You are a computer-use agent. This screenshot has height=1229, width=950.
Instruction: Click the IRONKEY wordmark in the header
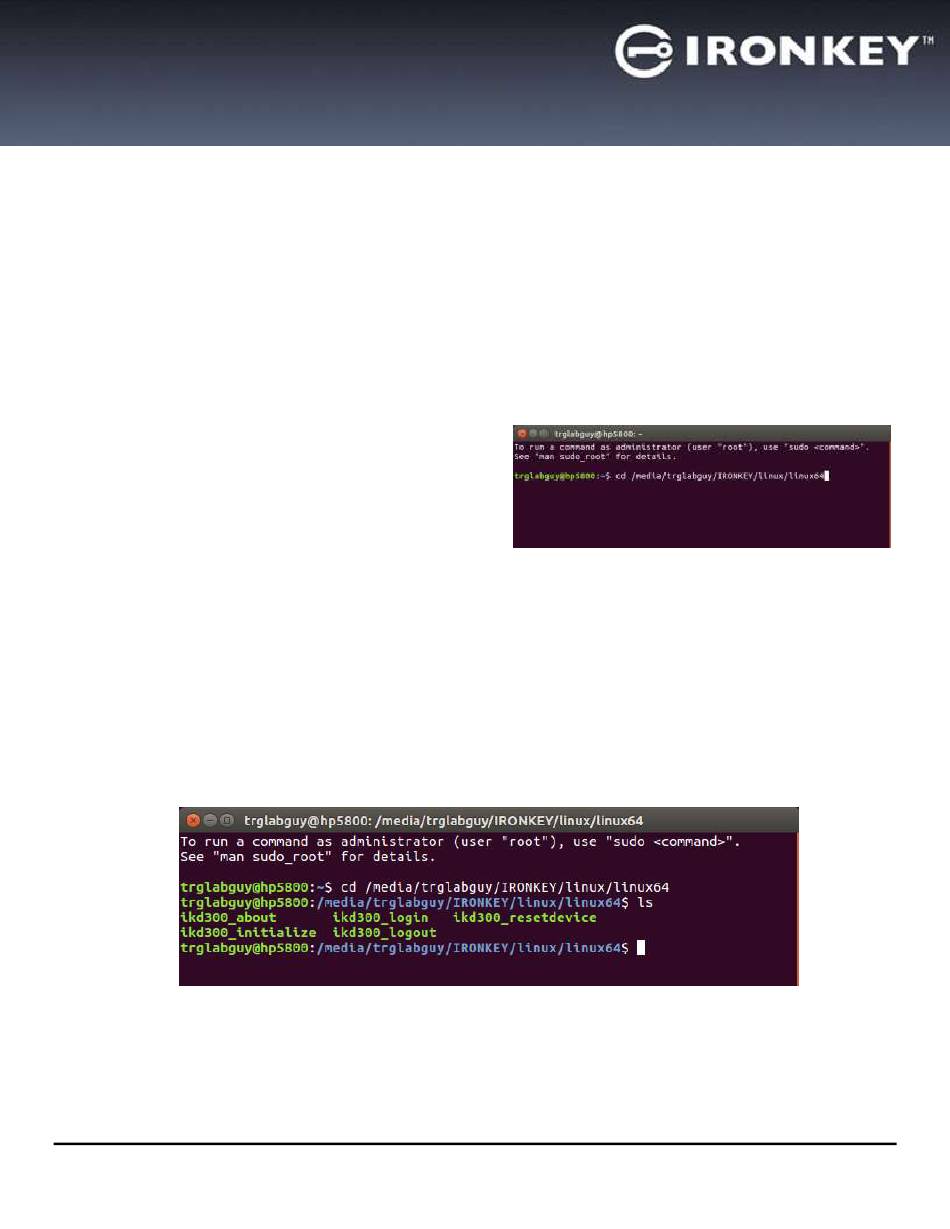[804, 50]
